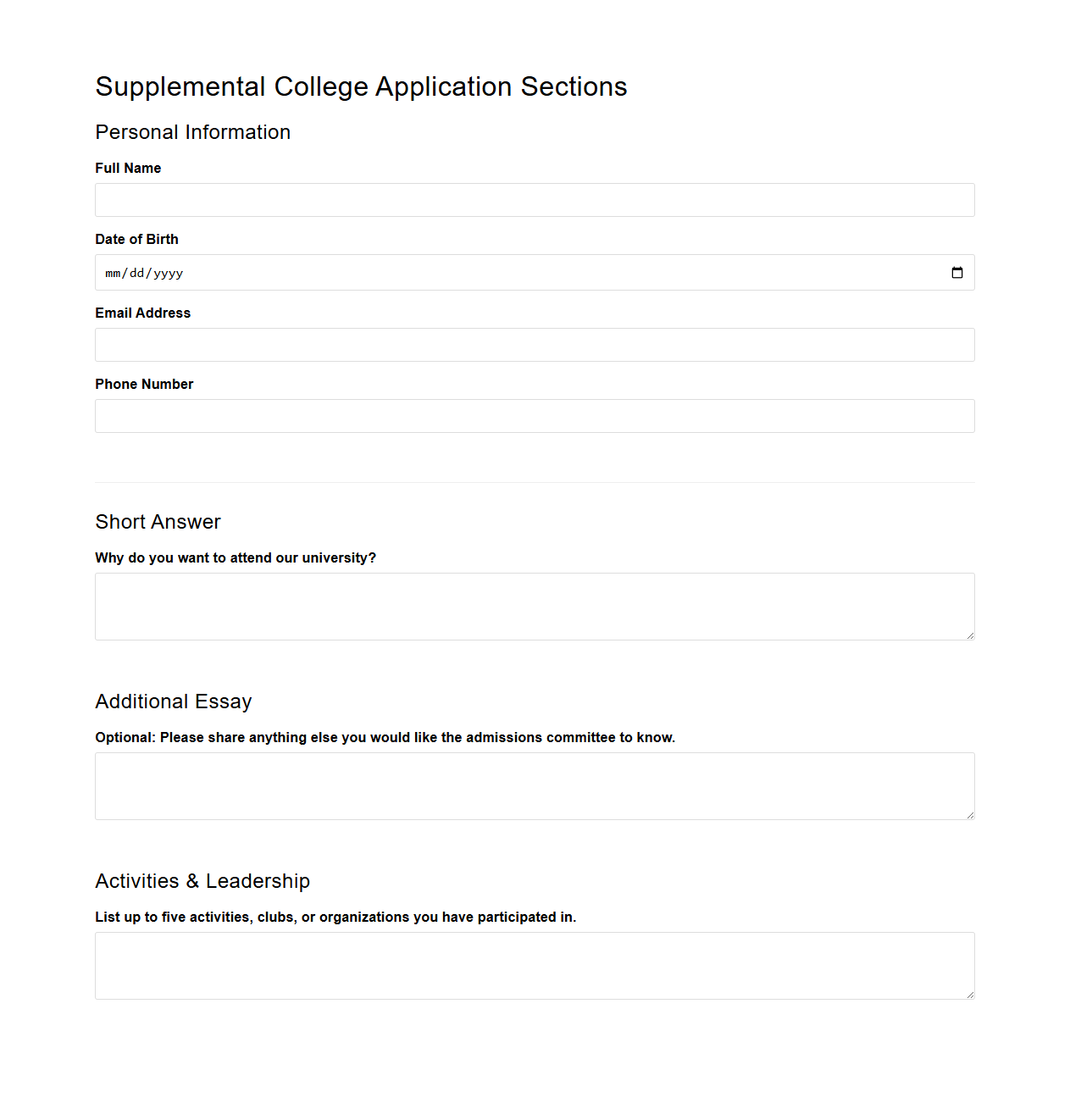Click the Phone Number input field
1070x1120 pixels.
click(x=534, y=416)
